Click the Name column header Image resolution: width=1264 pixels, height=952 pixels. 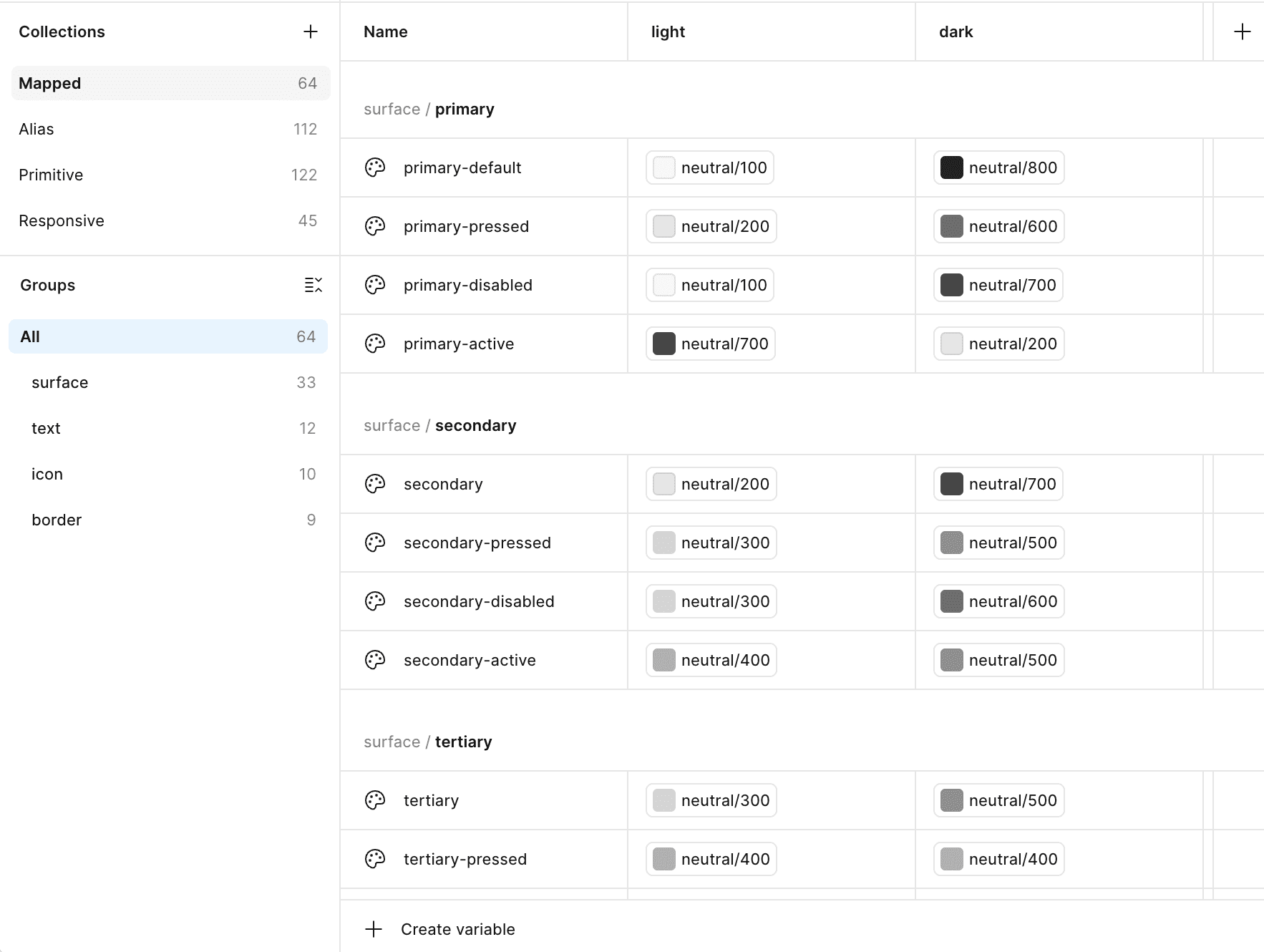[x=484, y=31]
